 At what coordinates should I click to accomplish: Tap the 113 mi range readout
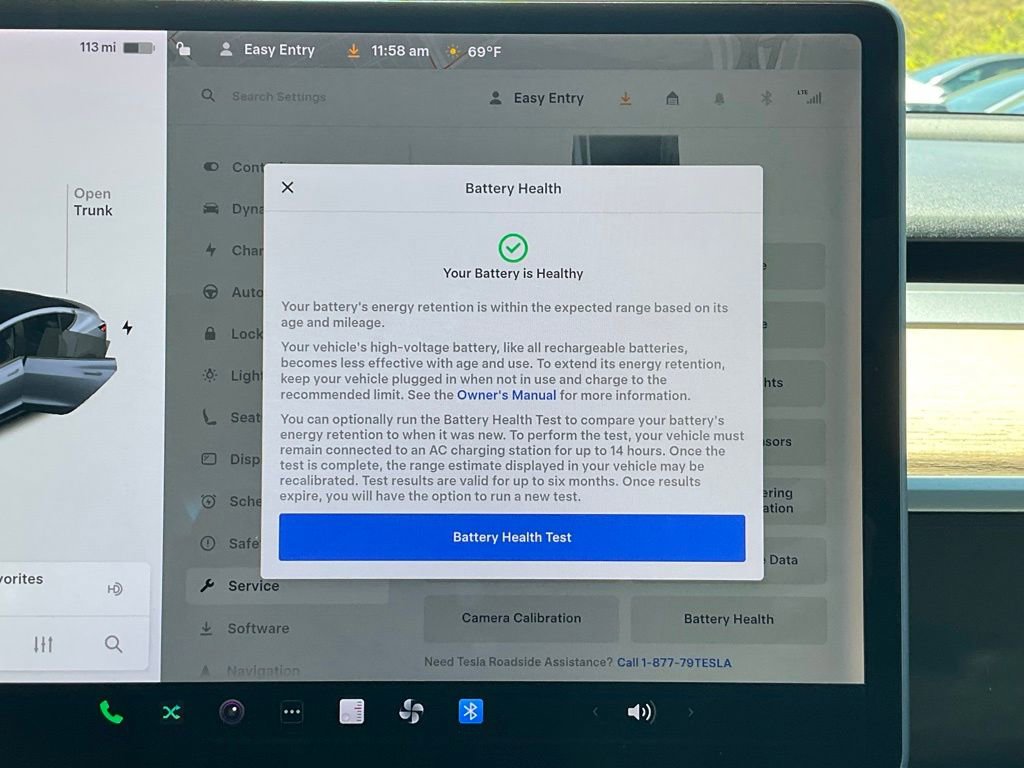tap(98, 47)
